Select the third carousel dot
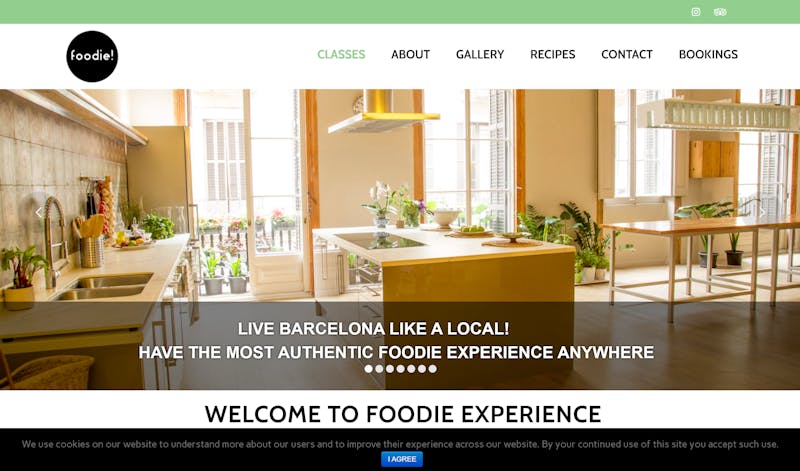This screenshot has width=800, height=471. tap(390, 369)
